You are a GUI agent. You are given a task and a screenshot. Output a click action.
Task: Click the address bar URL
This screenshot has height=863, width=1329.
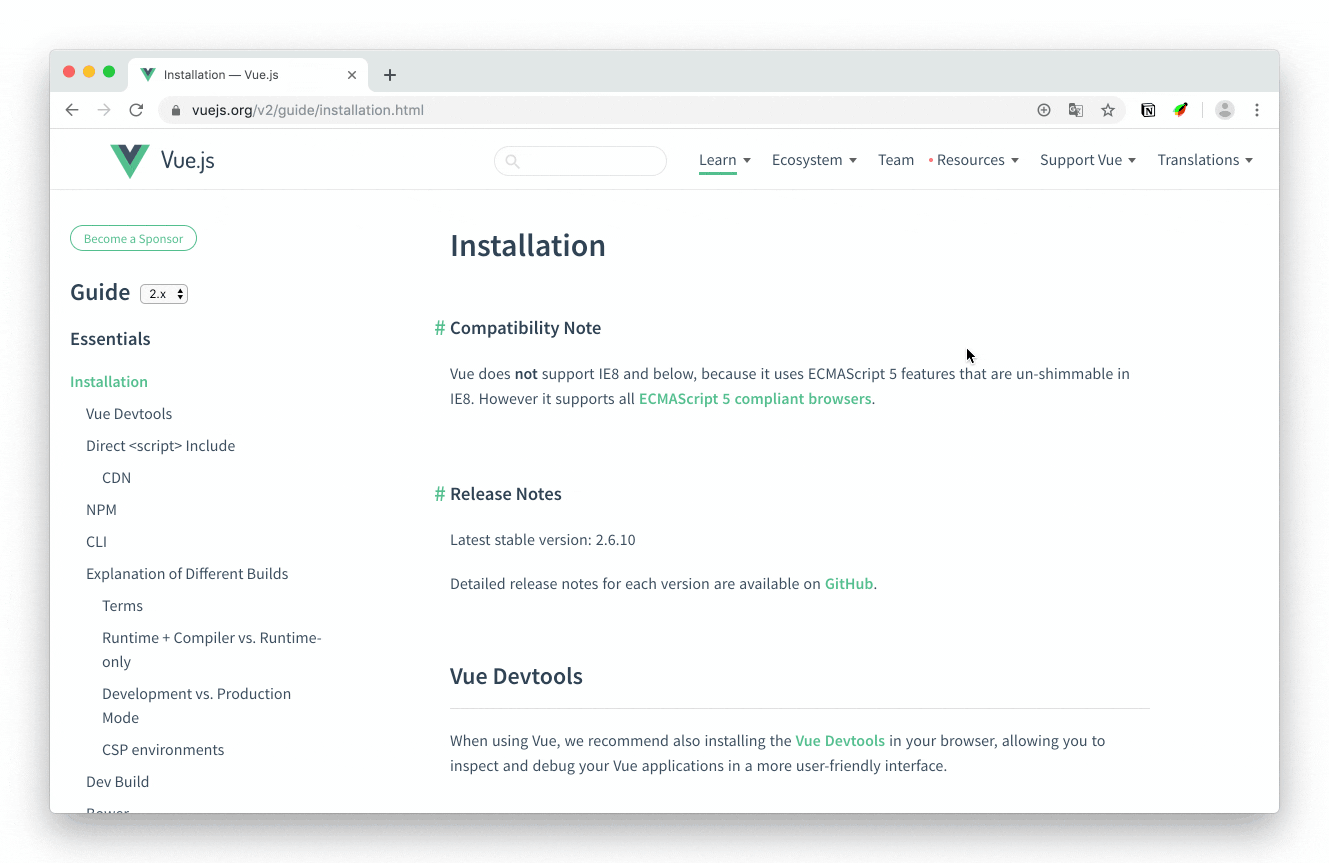(308, 110)
